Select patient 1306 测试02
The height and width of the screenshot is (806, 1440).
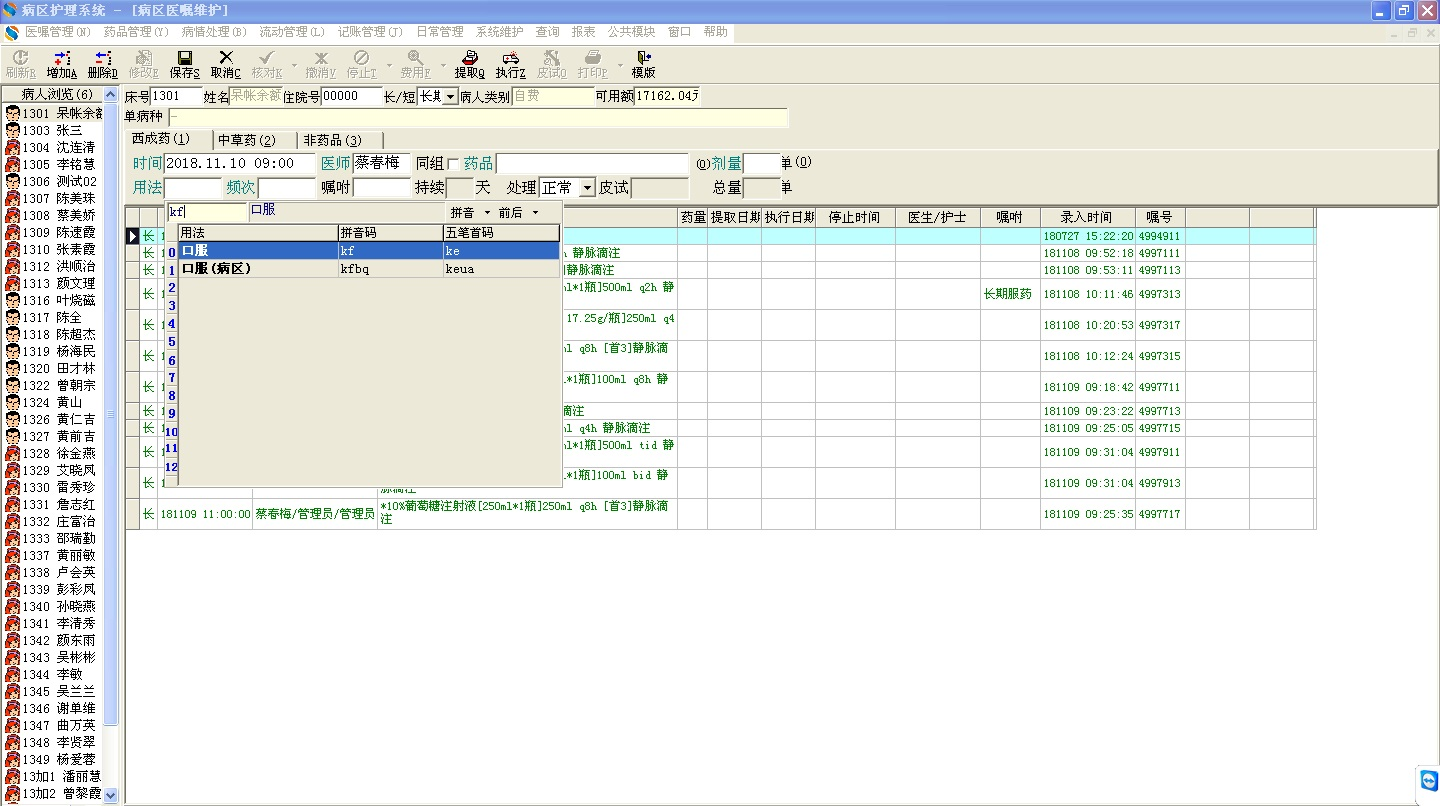pos(53,181)
